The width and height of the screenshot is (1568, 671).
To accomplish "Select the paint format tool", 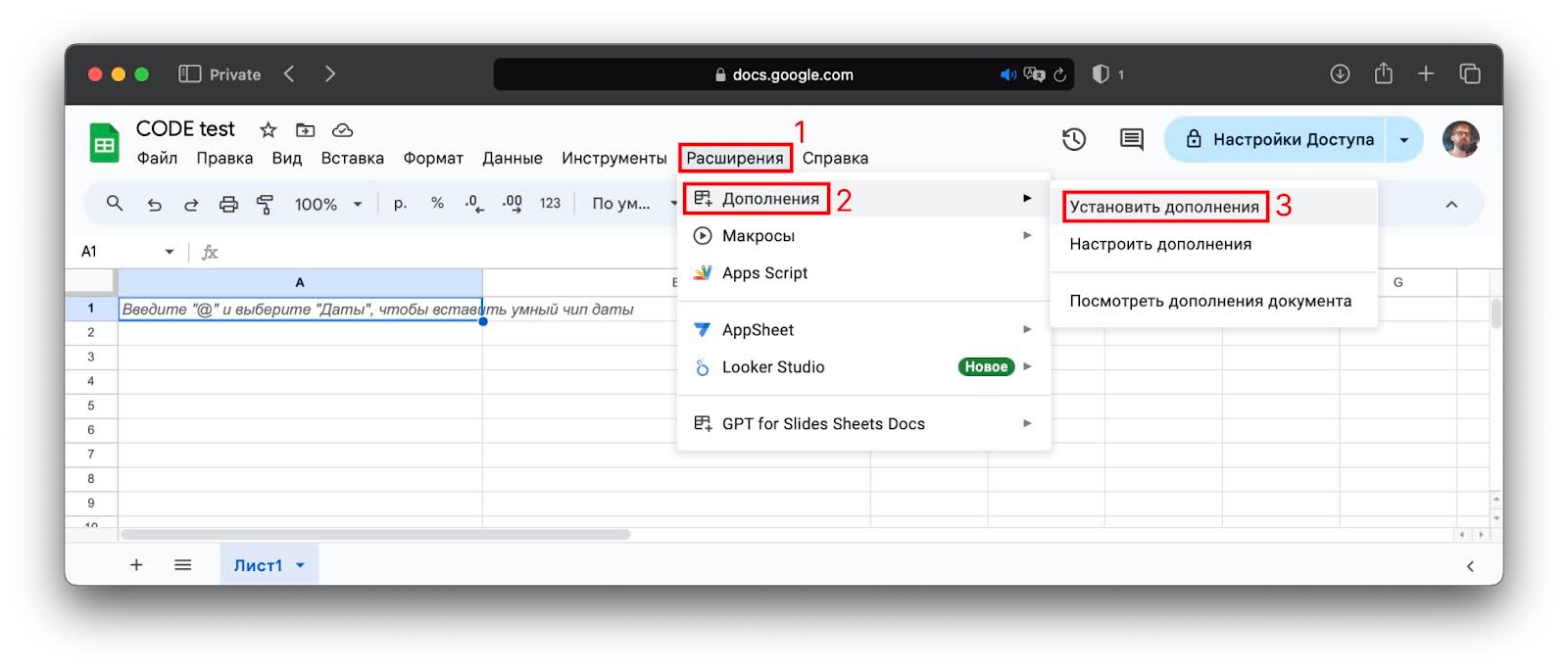I will pos(265,204).
